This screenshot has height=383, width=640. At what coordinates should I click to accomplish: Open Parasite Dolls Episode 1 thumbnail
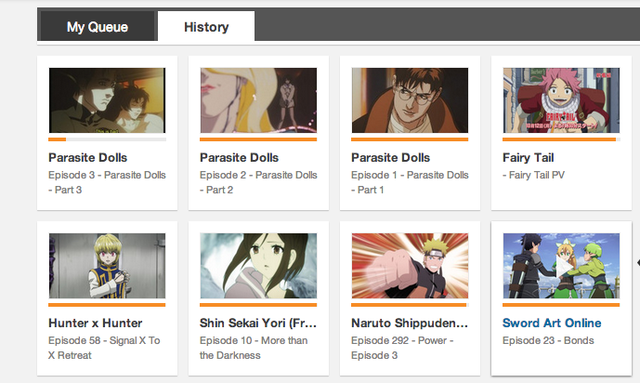click(x=410, y=100)
